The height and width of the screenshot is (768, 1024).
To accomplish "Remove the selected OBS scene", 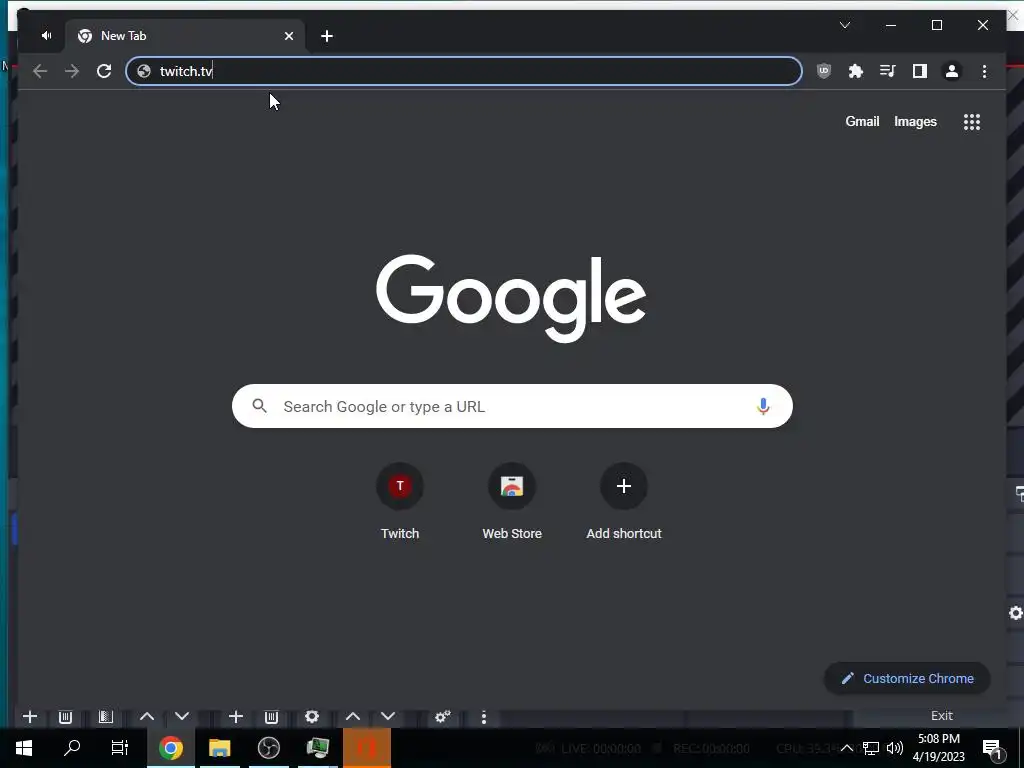I will click(65, 717).
